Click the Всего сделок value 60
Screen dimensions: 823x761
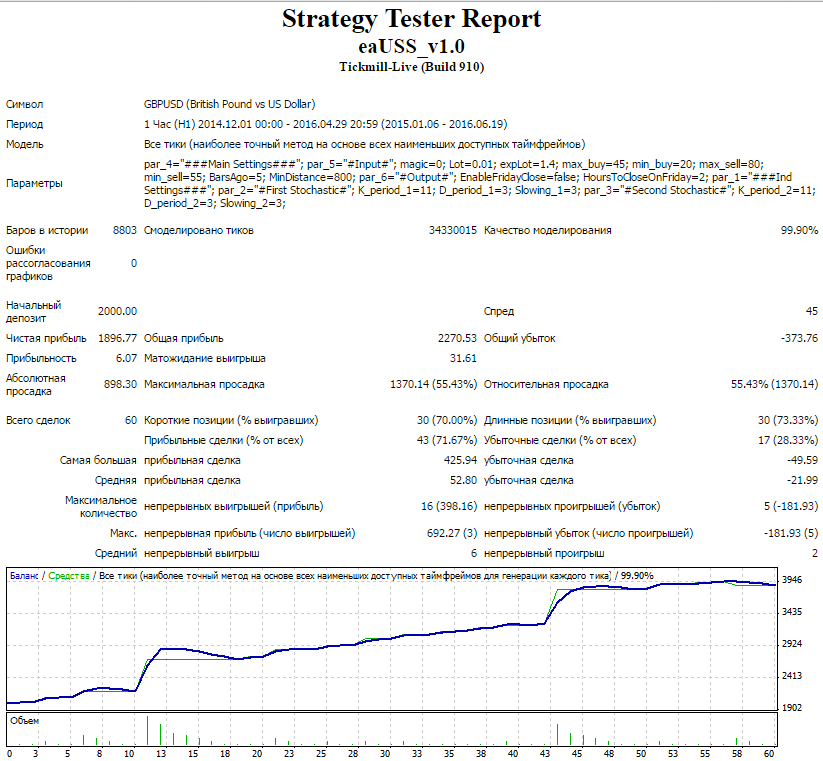[131, 420]
